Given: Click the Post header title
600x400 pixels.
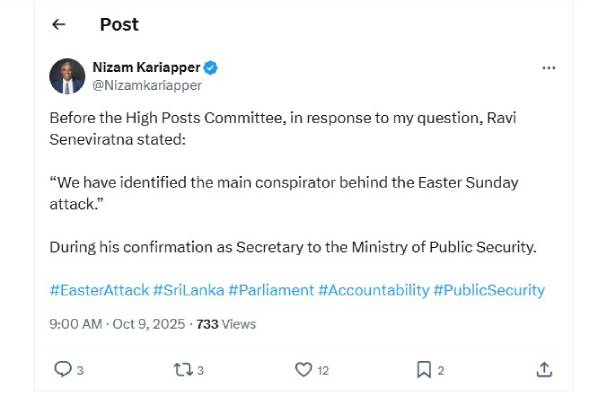Looking at the screenshot, I should [119, 25].
